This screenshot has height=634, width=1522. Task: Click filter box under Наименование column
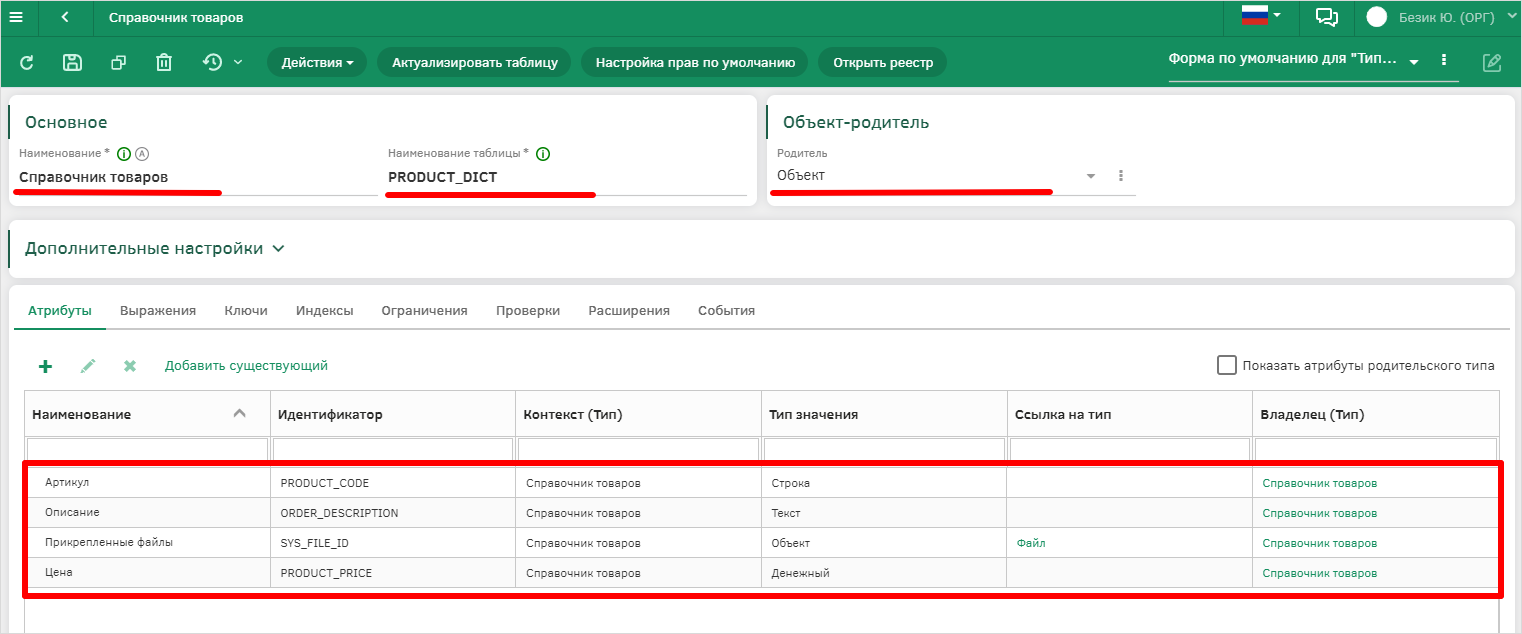[x=147, y=449]
